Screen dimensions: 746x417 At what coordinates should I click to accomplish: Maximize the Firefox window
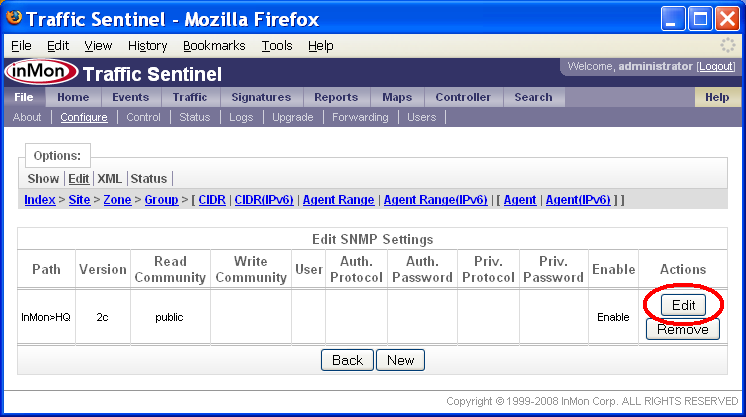tap(700, 18)
